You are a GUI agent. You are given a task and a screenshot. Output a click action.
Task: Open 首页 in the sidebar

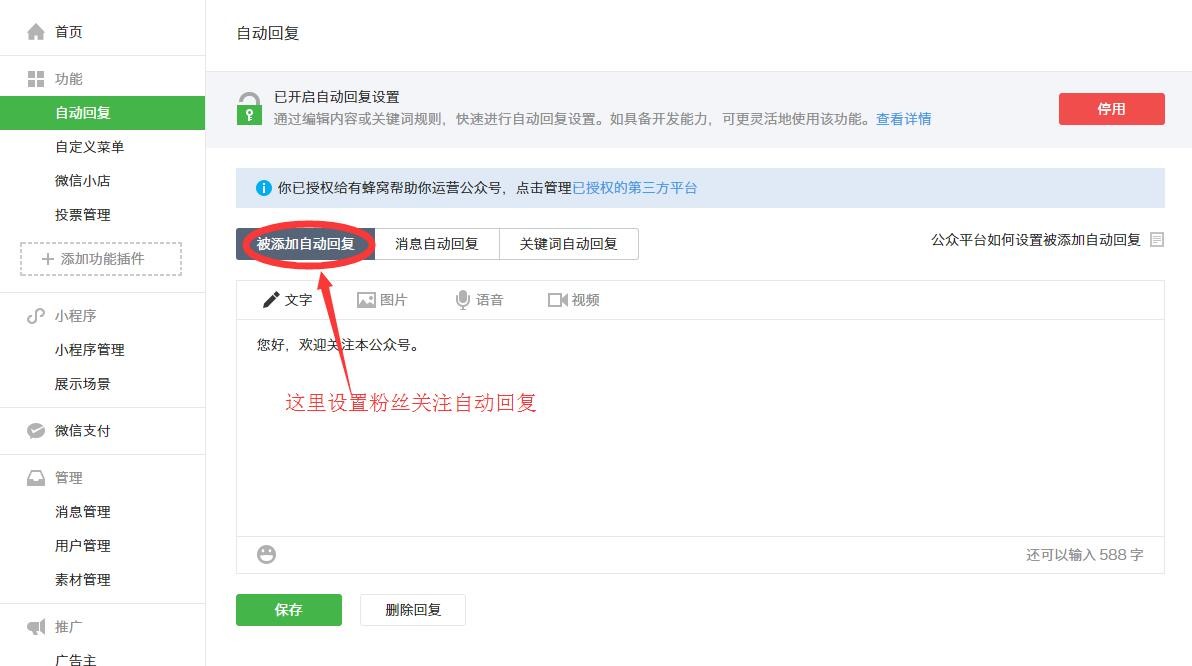[x=68, y=32]
